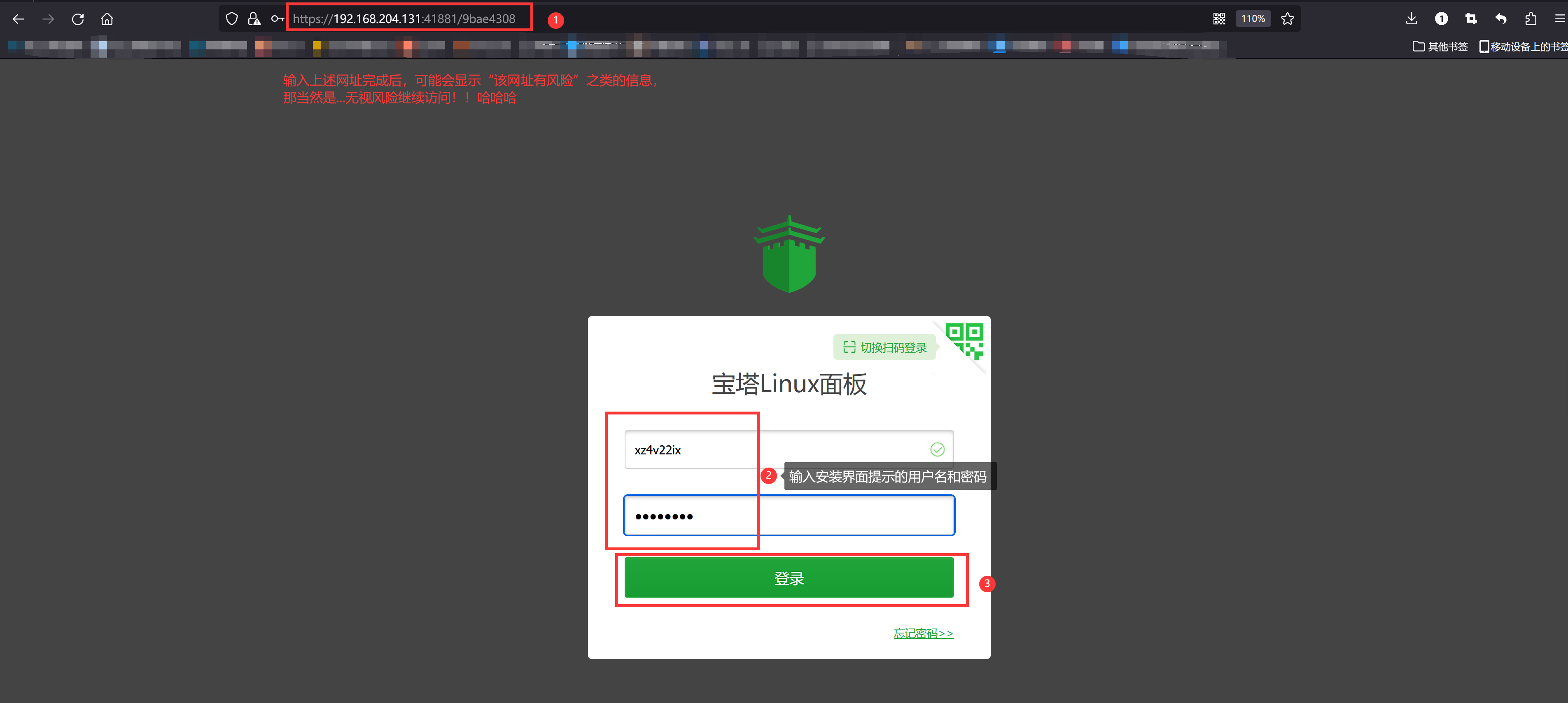Reset the 110% zoom level indicator

[1253, 19]
